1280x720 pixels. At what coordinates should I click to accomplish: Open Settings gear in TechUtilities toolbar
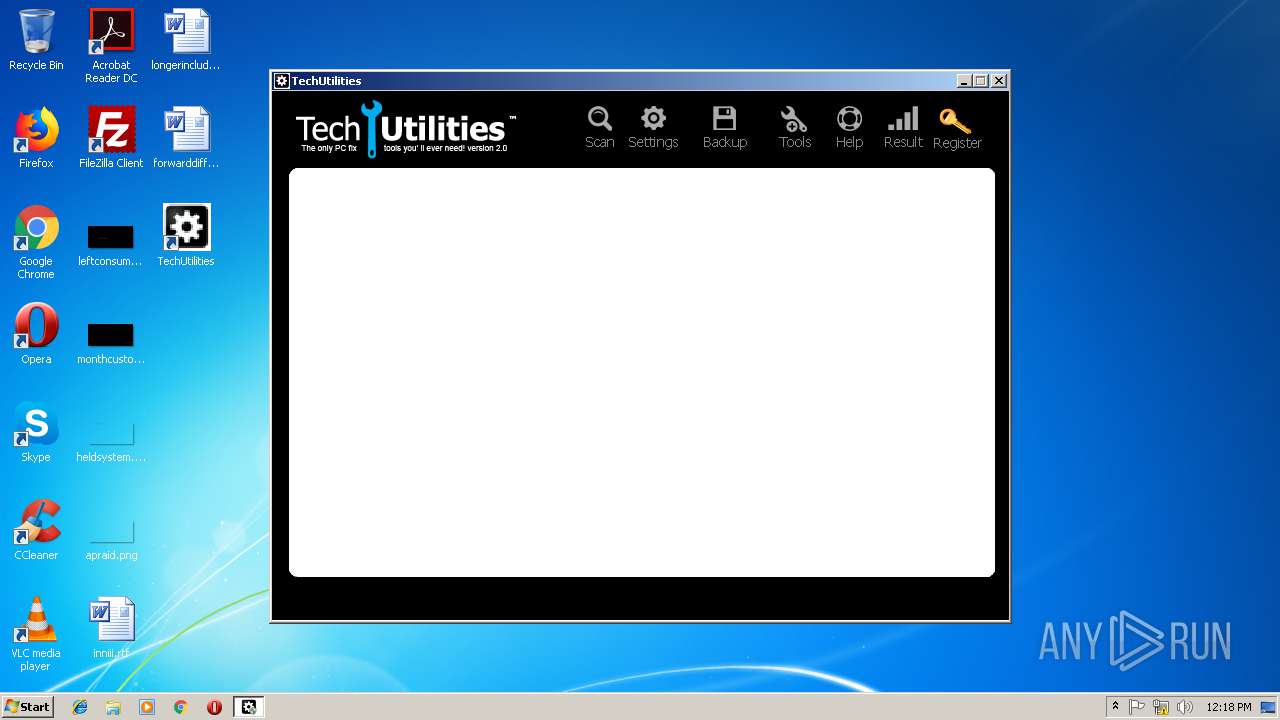click(x=653, y=128)
